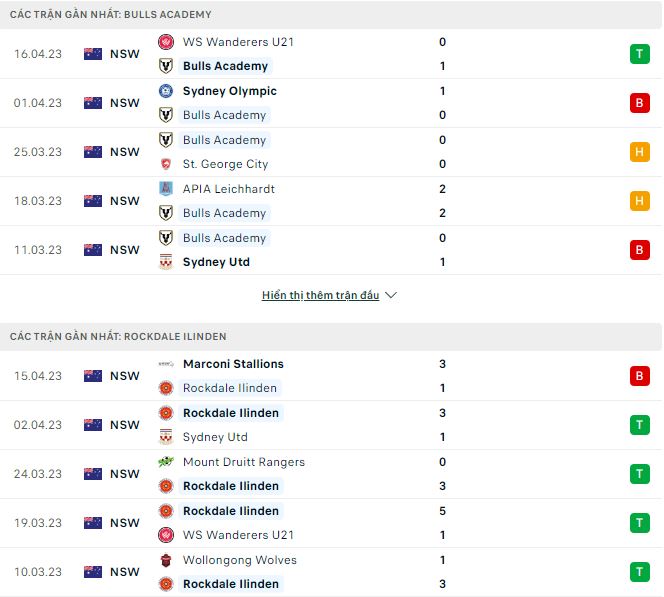The image size is (664, 597).
Task: Open Rockdale Ilinden from the 19.03.23 match
Action: (231, 511)
